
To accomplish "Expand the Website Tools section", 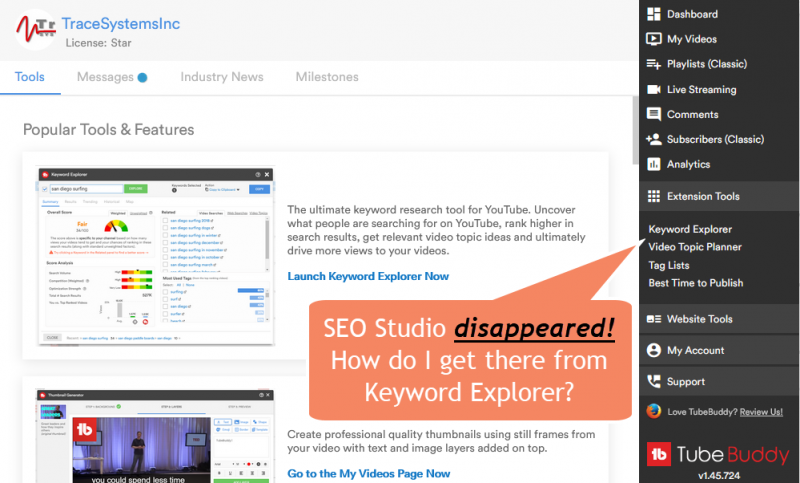I will click(699, 319).
